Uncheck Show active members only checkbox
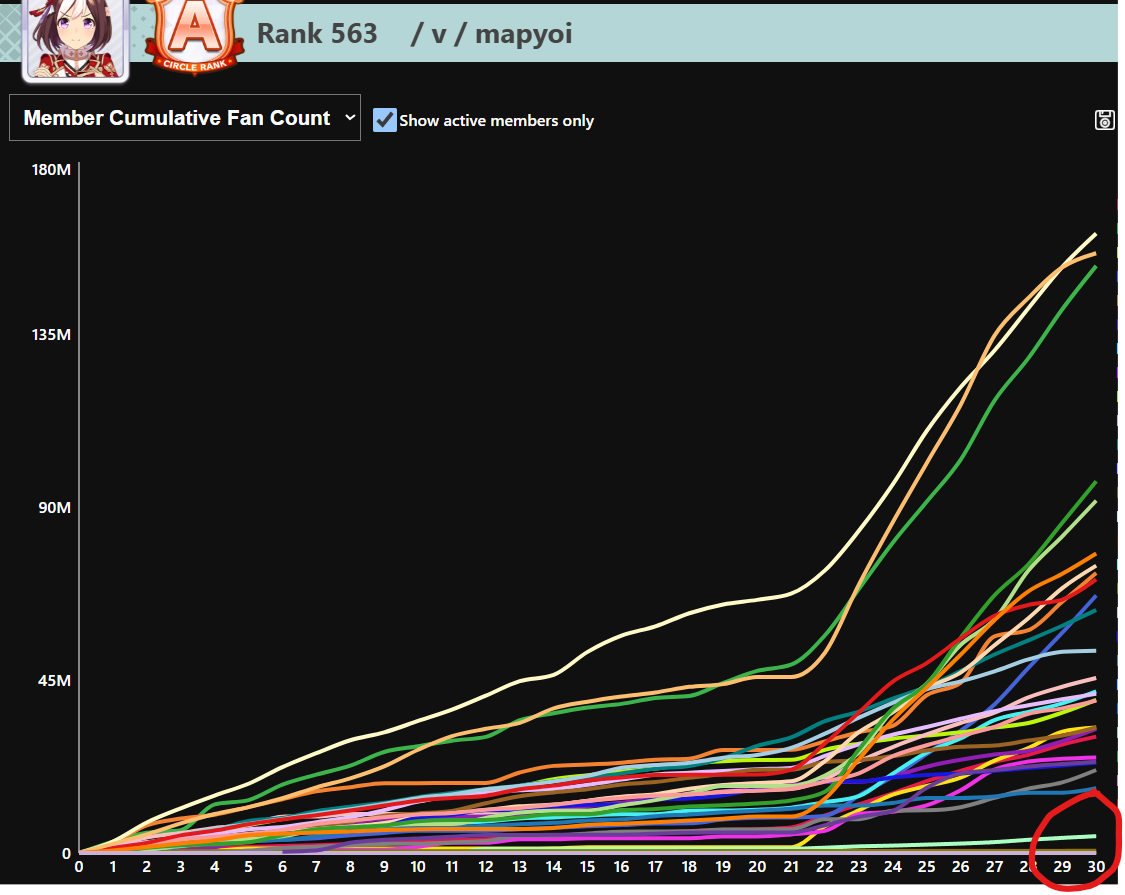This screenshot has width=1125, height=895. tap(385, 120)
